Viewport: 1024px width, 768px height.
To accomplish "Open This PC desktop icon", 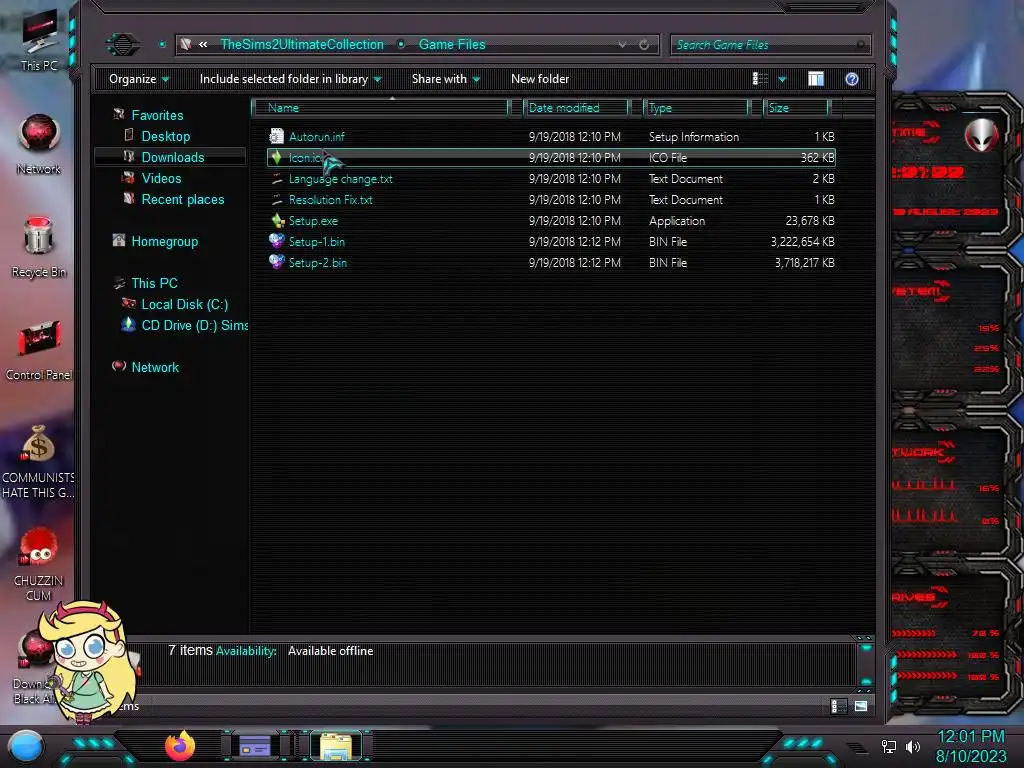I will tap(39, 39).
